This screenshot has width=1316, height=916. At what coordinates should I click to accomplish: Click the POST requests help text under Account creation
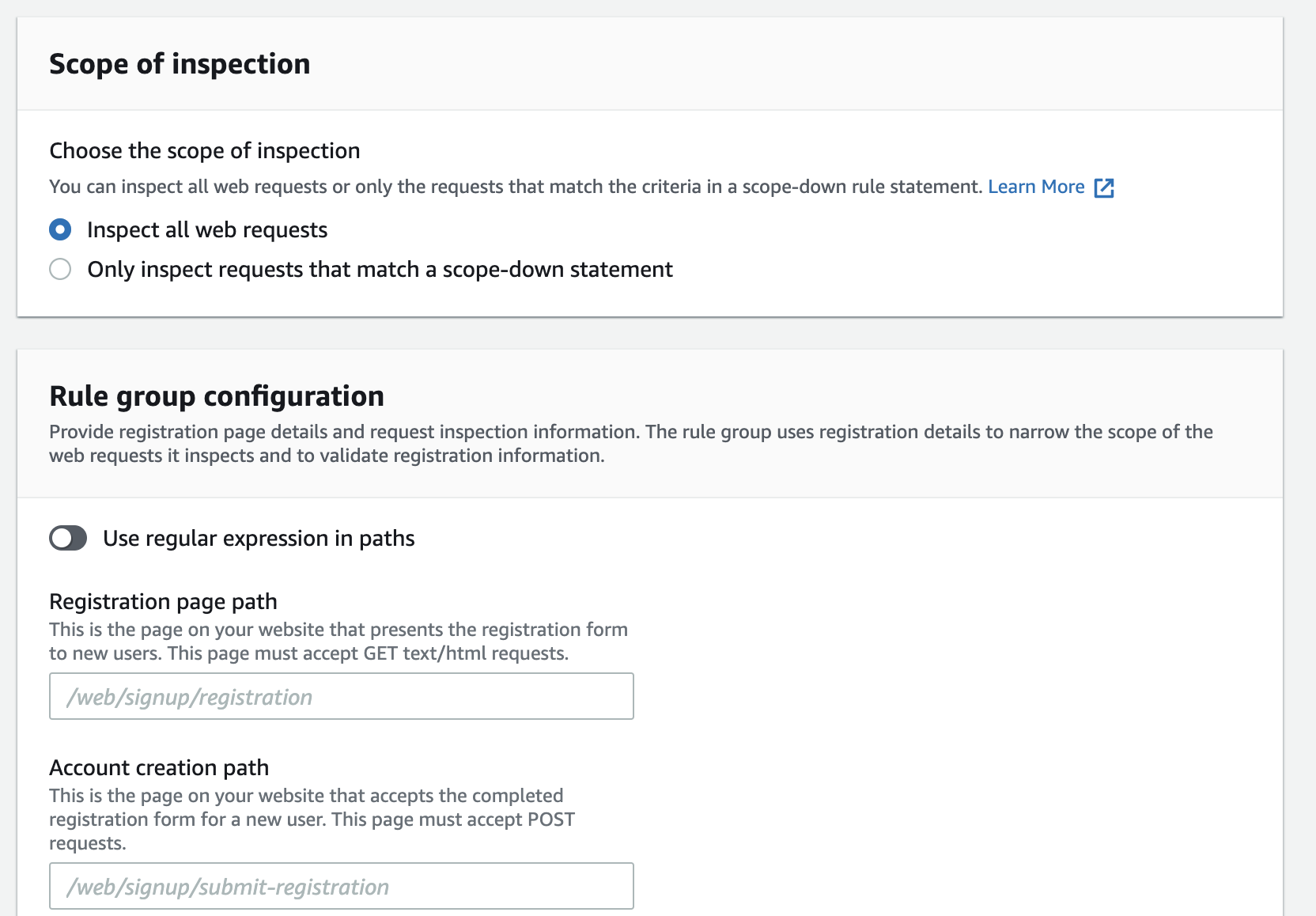click(x=312, y=819)
